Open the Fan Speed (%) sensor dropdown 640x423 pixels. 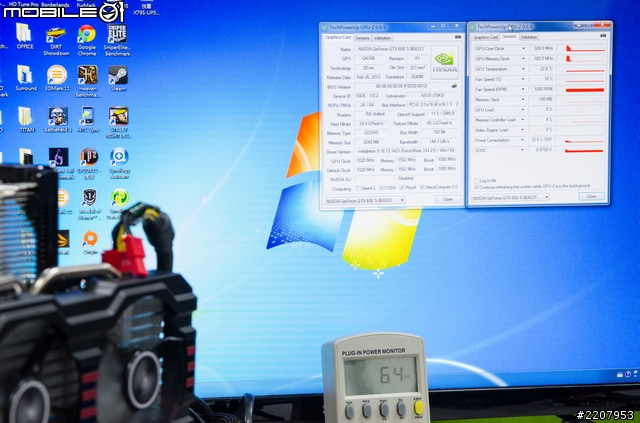coord(523,79)
